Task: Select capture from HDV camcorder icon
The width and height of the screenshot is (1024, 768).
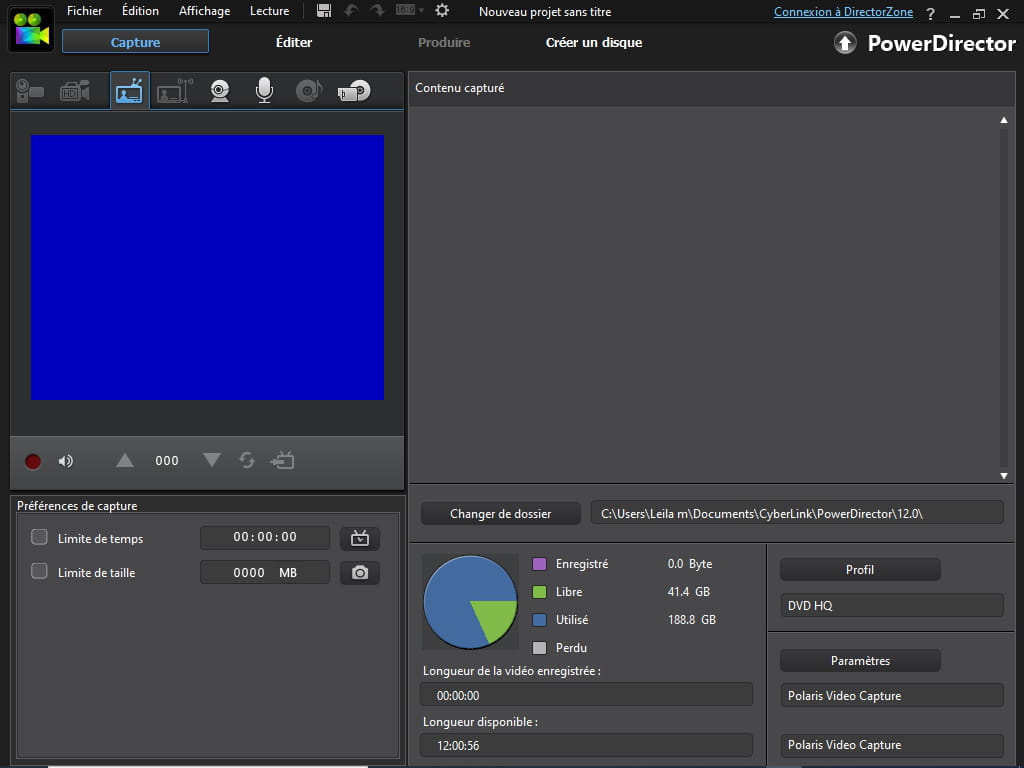Action: (74, 91)
